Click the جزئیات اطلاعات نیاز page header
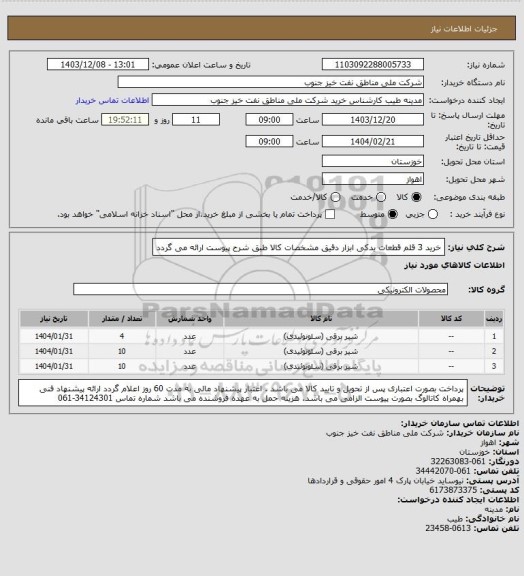Image resolution: width=524 pixels, height=576 pixels. (x=464, y=29)
